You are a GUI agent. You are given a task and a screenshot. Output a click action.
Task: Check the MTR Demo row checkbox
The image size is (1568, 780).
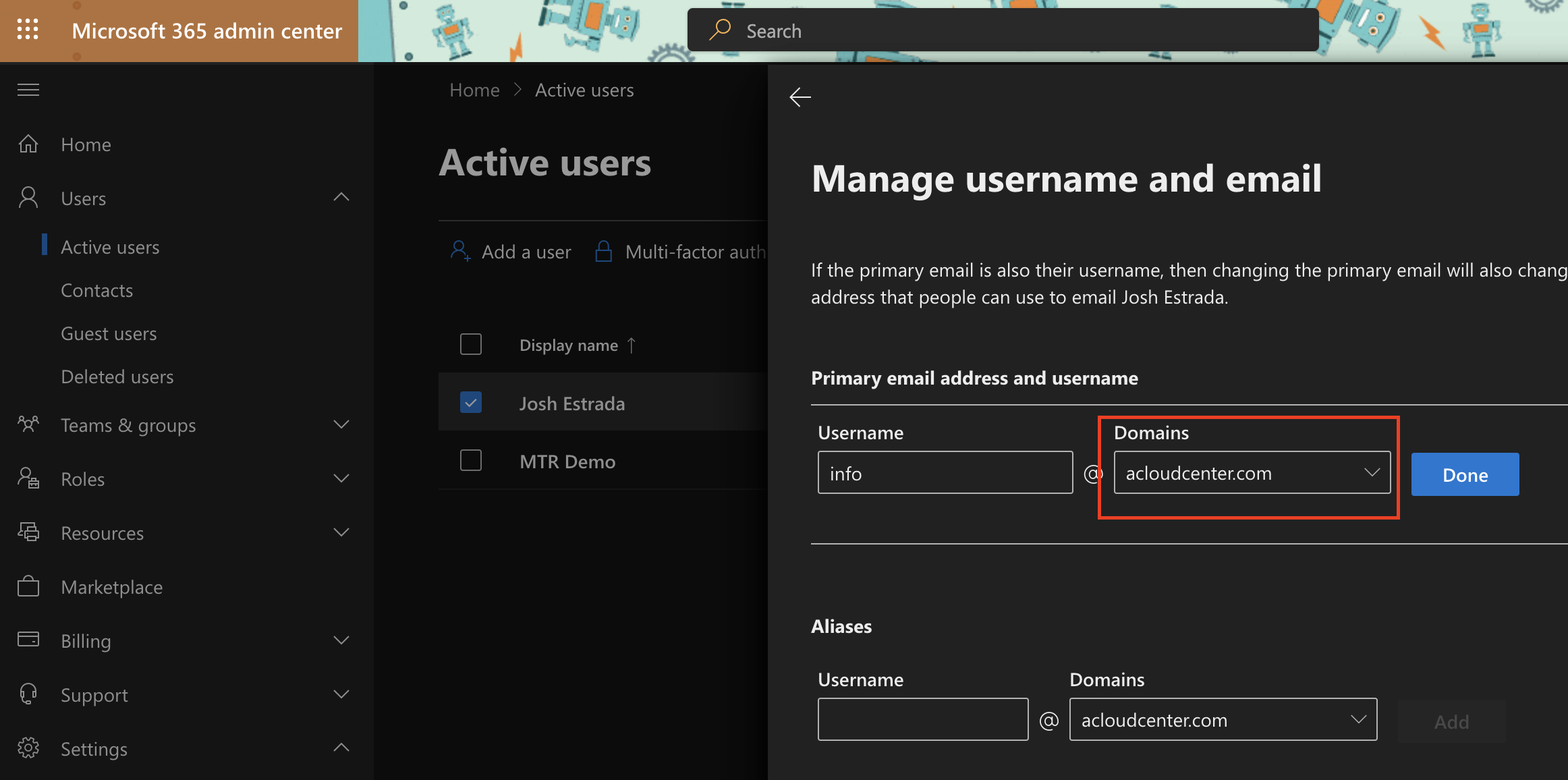point(470,460)
